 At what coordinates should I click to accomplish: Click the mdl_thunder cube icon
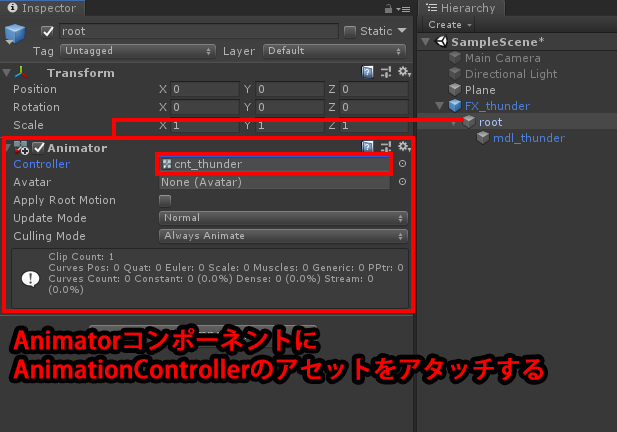click(483, 138)
